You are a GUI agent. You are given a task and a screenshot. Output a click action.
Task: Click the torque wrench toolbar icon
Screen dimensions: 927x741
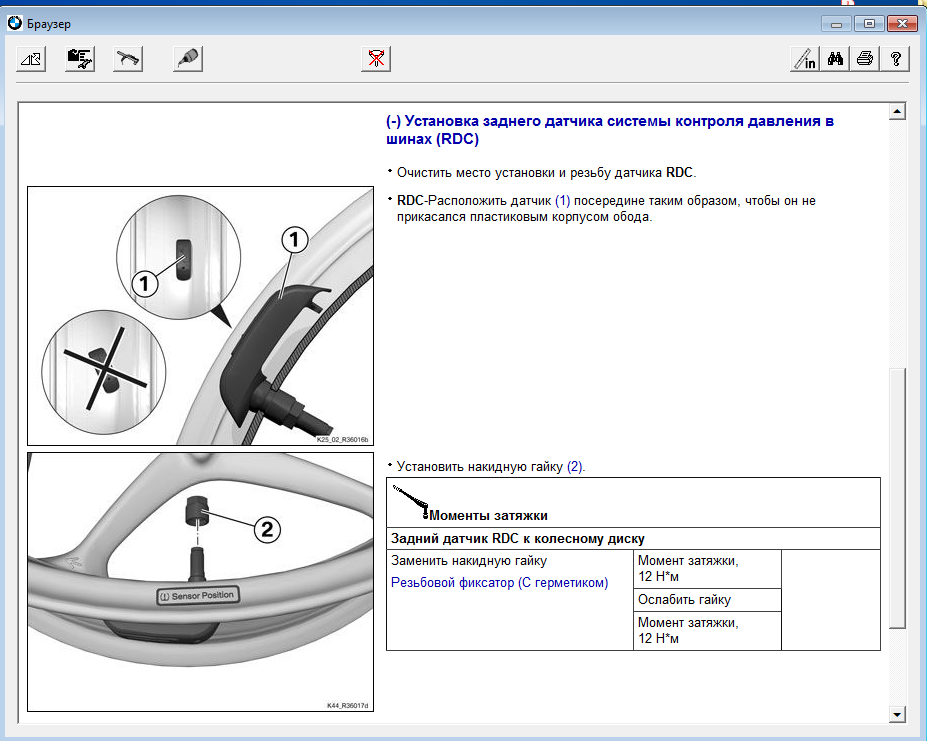pyautogui.click(x=128, y=59)
